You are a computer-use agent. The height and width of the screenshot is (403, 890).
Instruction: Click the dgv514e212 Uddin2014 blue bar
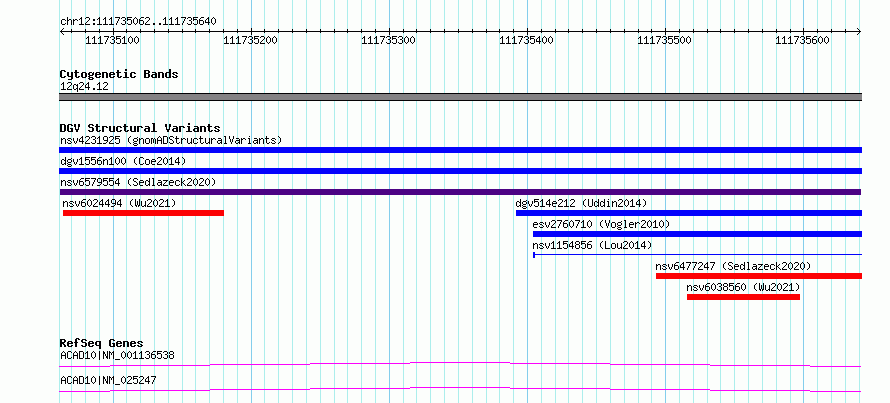click(x=689, y=213)
